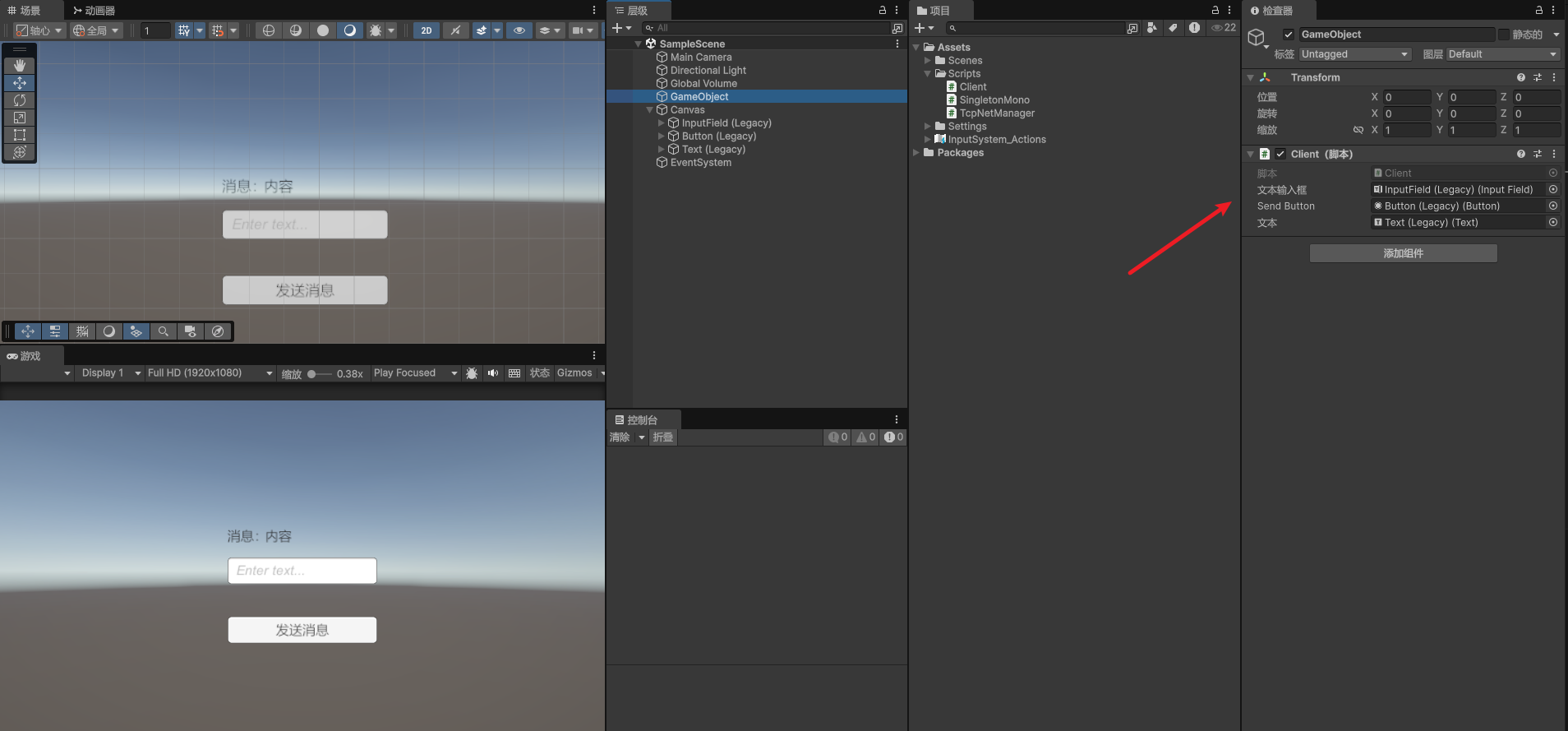Click the game view bug debug icon
1568x731 pixels.
pos(472,373)
